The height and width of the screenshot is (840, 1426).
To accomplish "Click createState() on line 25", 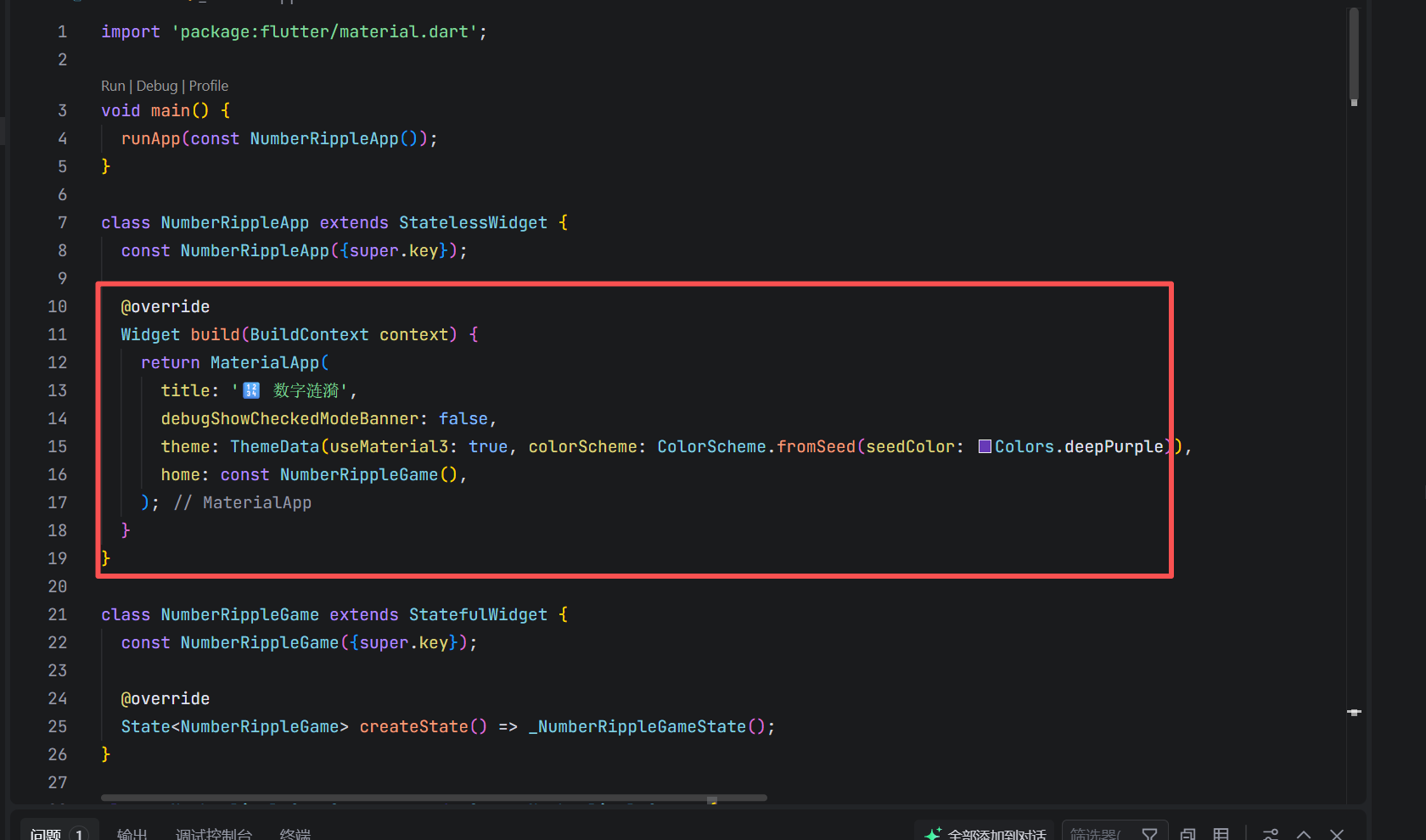I will (x=424, y=726).
